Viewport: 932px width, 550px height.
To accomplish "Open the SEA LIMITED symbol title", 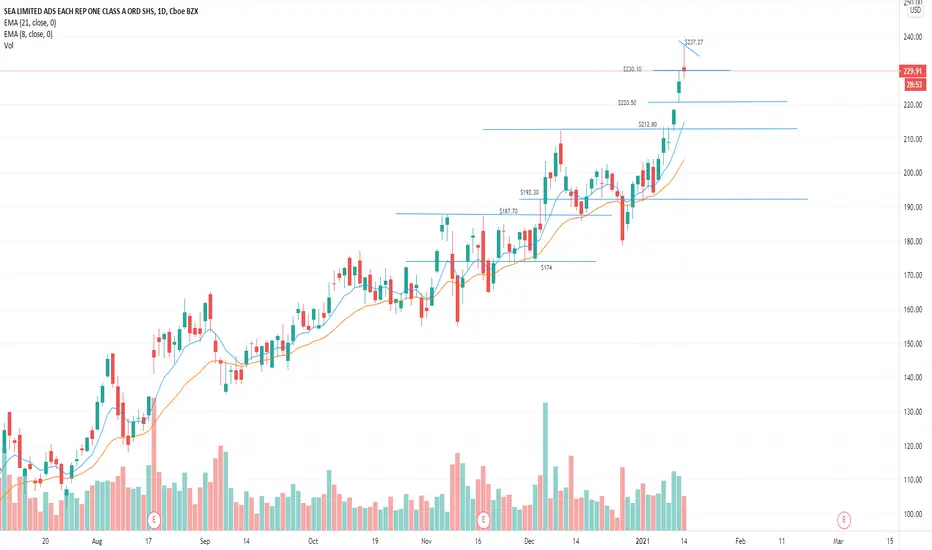I will pyautogui.click(x=101, y=11).
